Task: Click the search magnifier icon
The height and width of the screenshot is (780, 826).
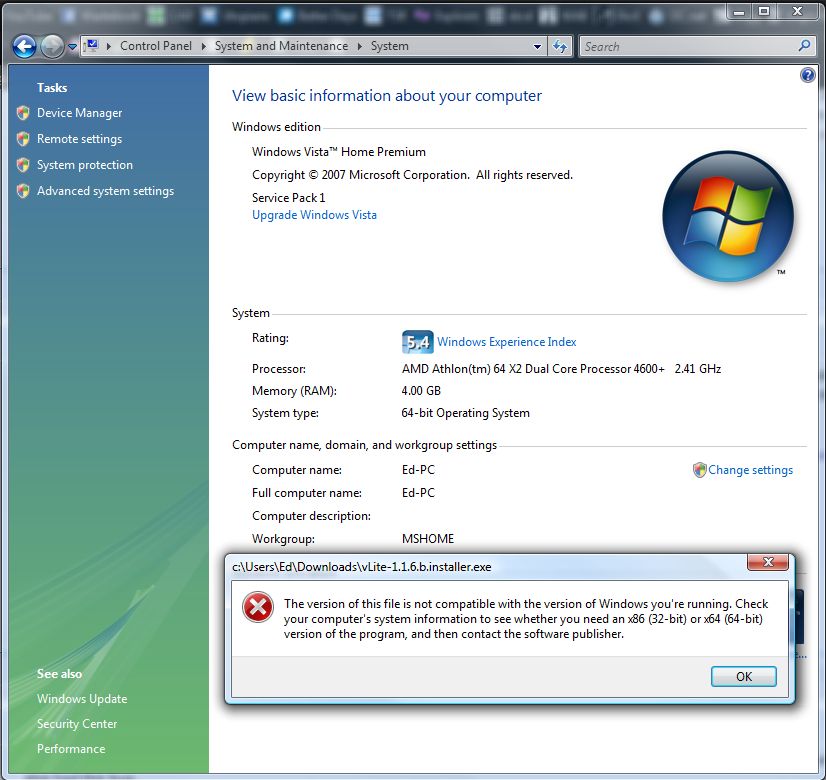Action: click(804, 46)
